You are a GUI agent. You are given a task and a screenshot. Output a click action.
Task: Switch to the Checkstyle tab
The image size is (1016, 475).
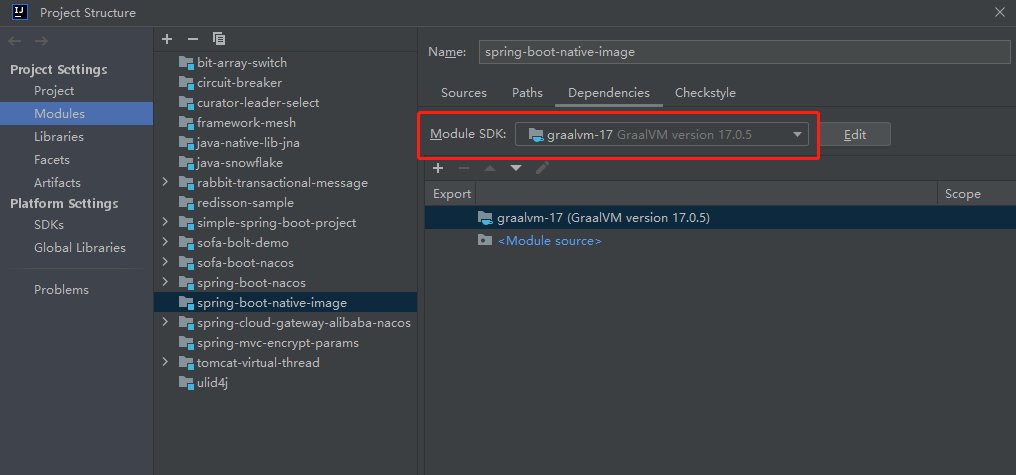[x=706, y=93]
